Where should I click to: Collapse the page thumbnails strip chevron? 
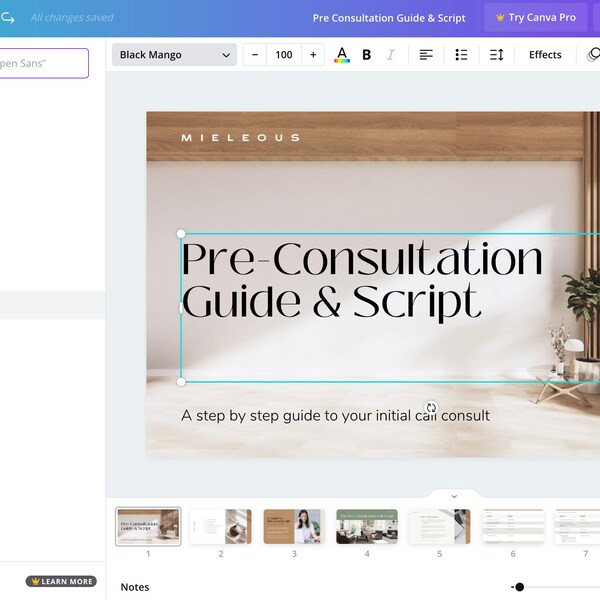tap(454, 496)
